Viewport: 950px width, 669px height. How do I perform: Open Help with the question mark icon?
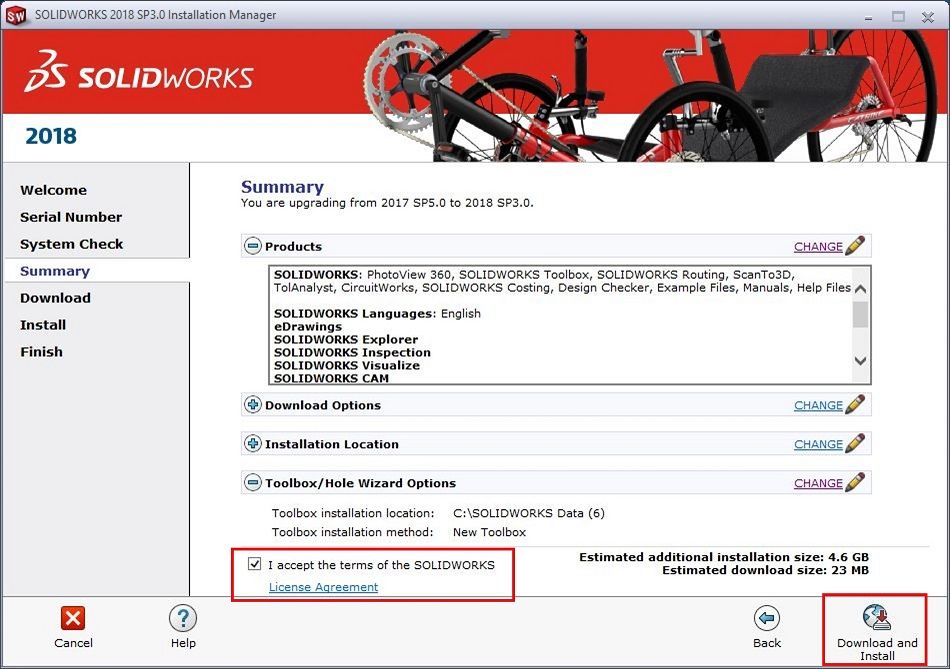(x=183, y=619)
